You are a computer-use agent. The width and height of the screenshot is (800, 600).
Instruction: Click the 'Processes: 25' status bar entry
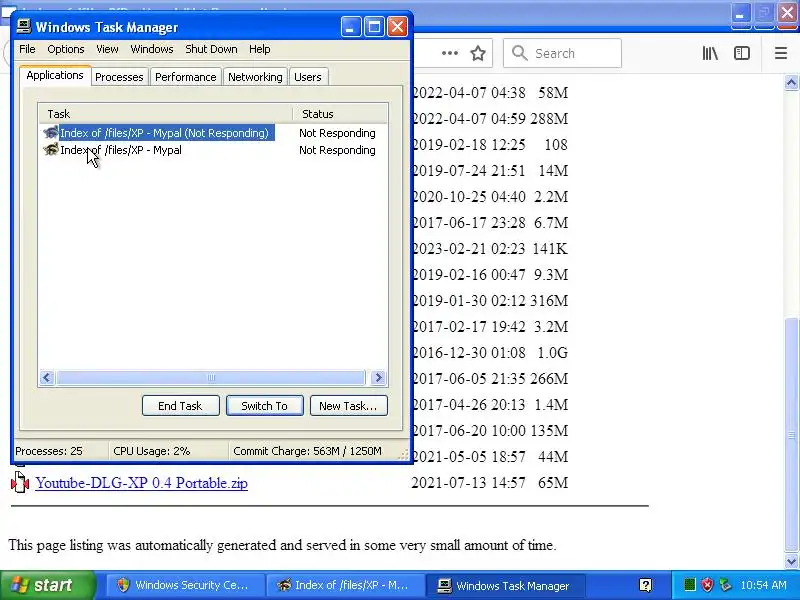coord(48,451)
